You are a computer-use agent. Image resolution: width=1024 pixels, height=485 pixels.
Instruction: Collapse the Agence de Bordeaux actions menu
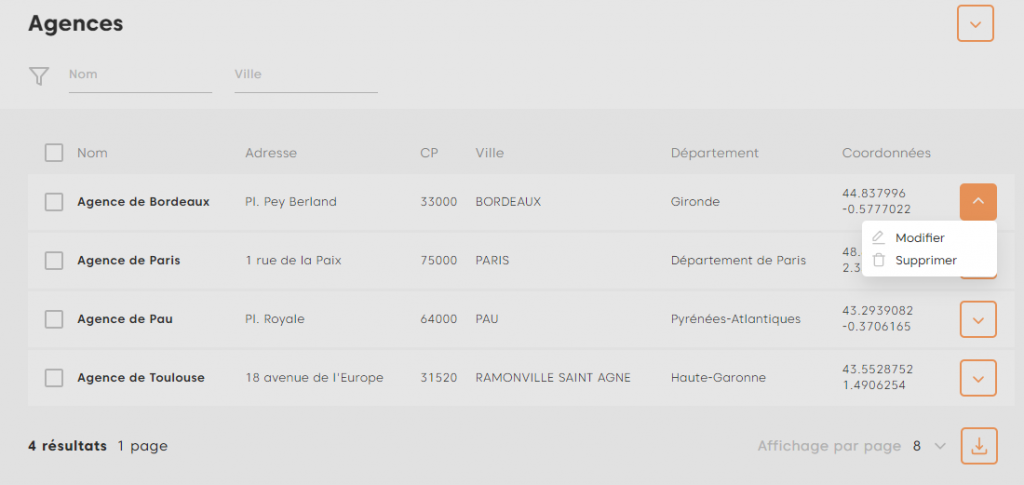click(x=978, y=202)
